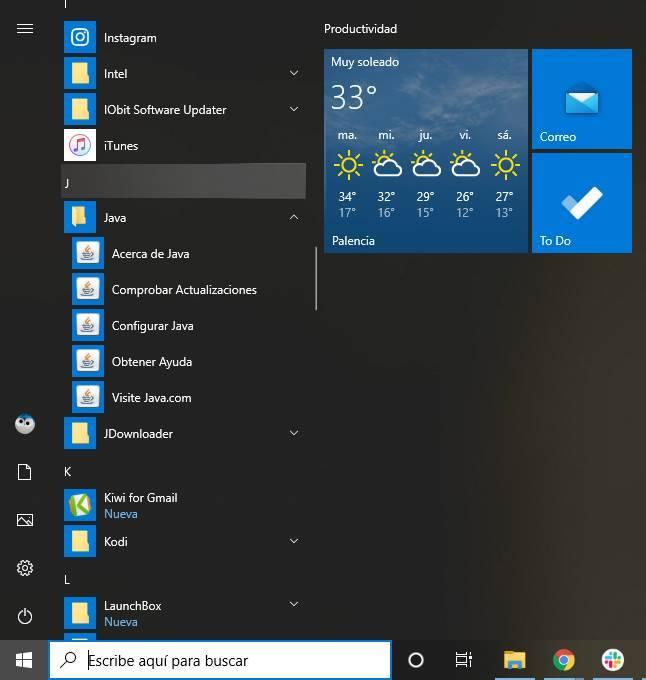Expand the Kodi folder chevron
The image size is (646, 680).
(294, 541)
